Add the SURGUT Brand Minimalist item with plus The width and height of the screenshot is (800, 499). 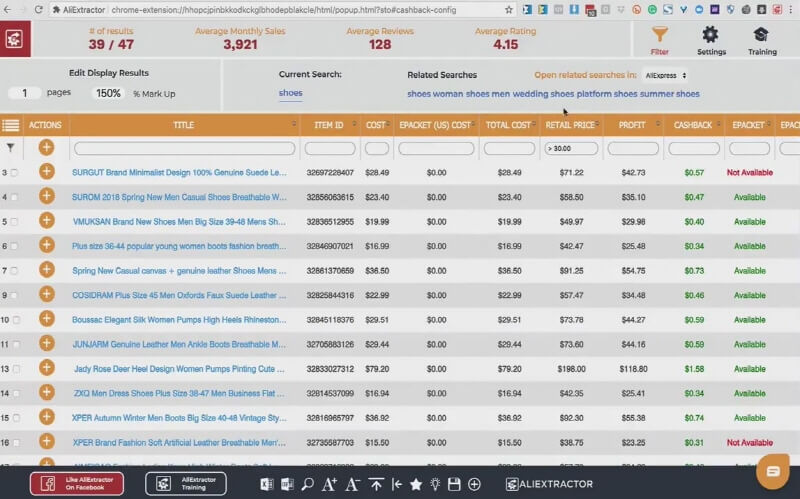pos(46,171)
